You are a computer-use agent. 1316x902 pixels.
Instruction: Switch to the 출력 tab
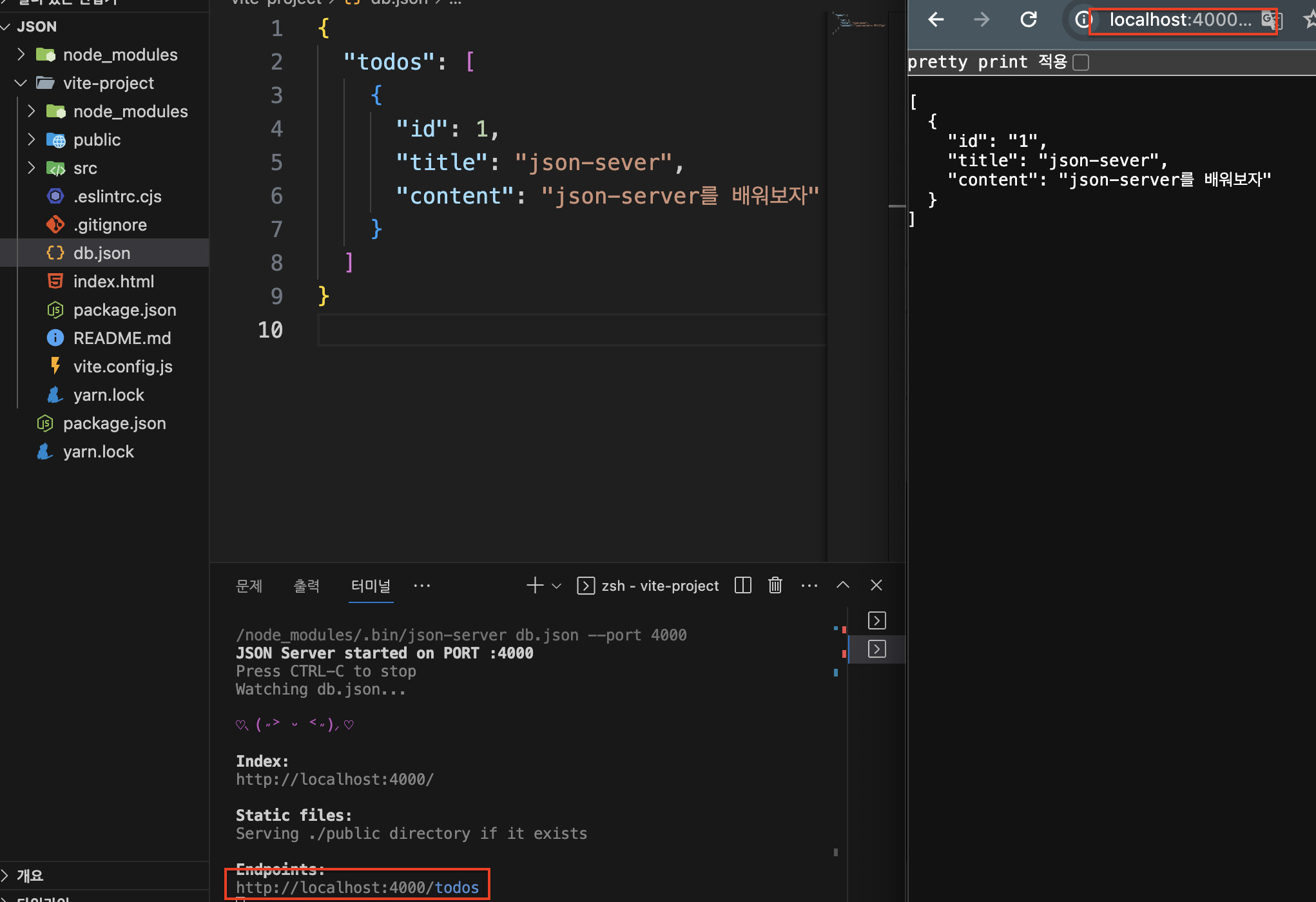point(307,585)
